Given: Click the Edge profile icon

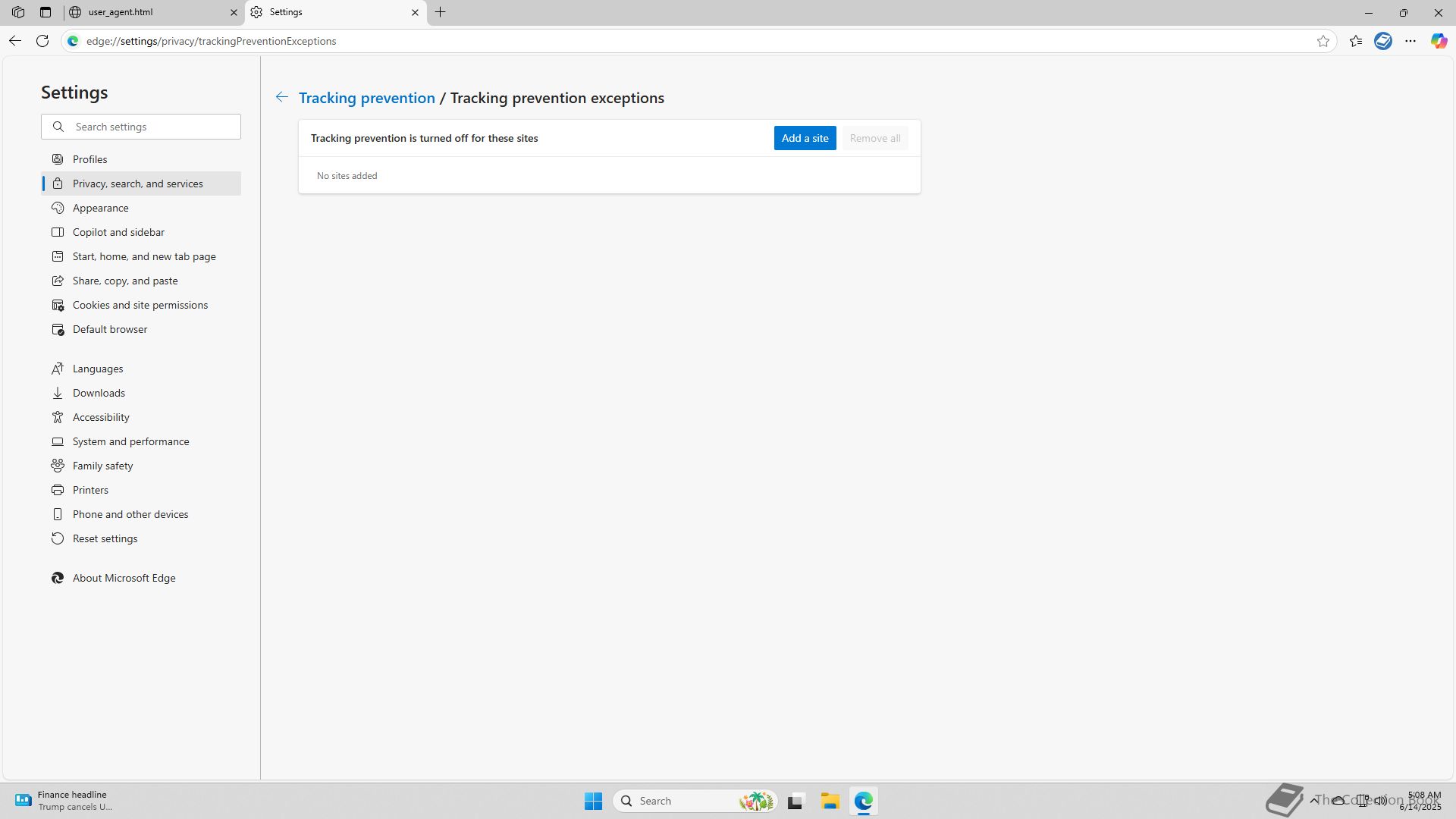Looking at the screenshot, I should tap(1383, 41).
